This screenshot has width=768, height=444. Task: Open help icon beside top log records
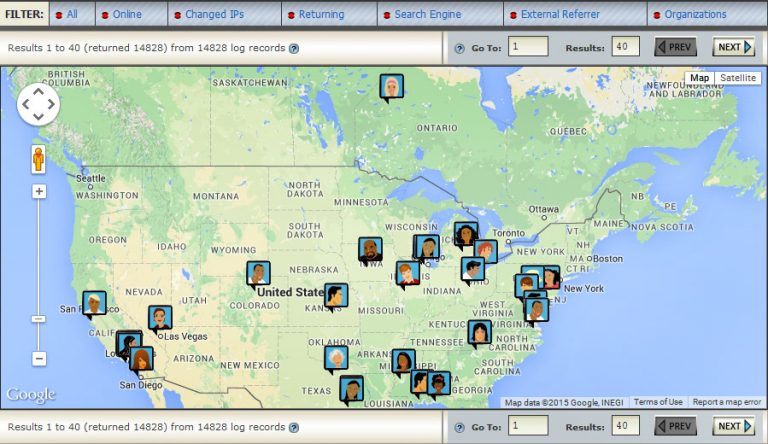(x=293, y=48)
